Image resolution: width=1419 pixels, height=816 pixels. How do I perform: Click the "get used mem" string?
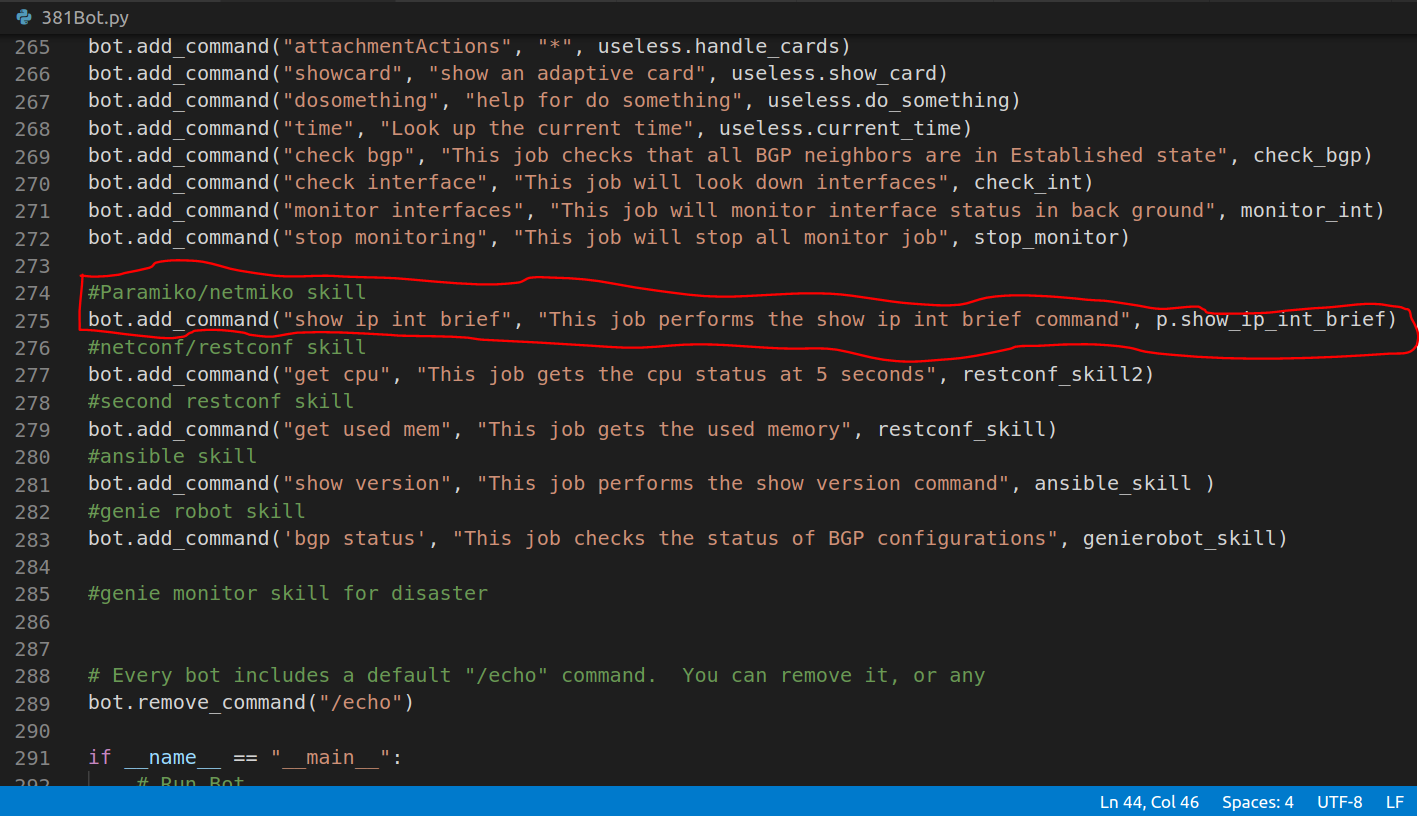367,429
